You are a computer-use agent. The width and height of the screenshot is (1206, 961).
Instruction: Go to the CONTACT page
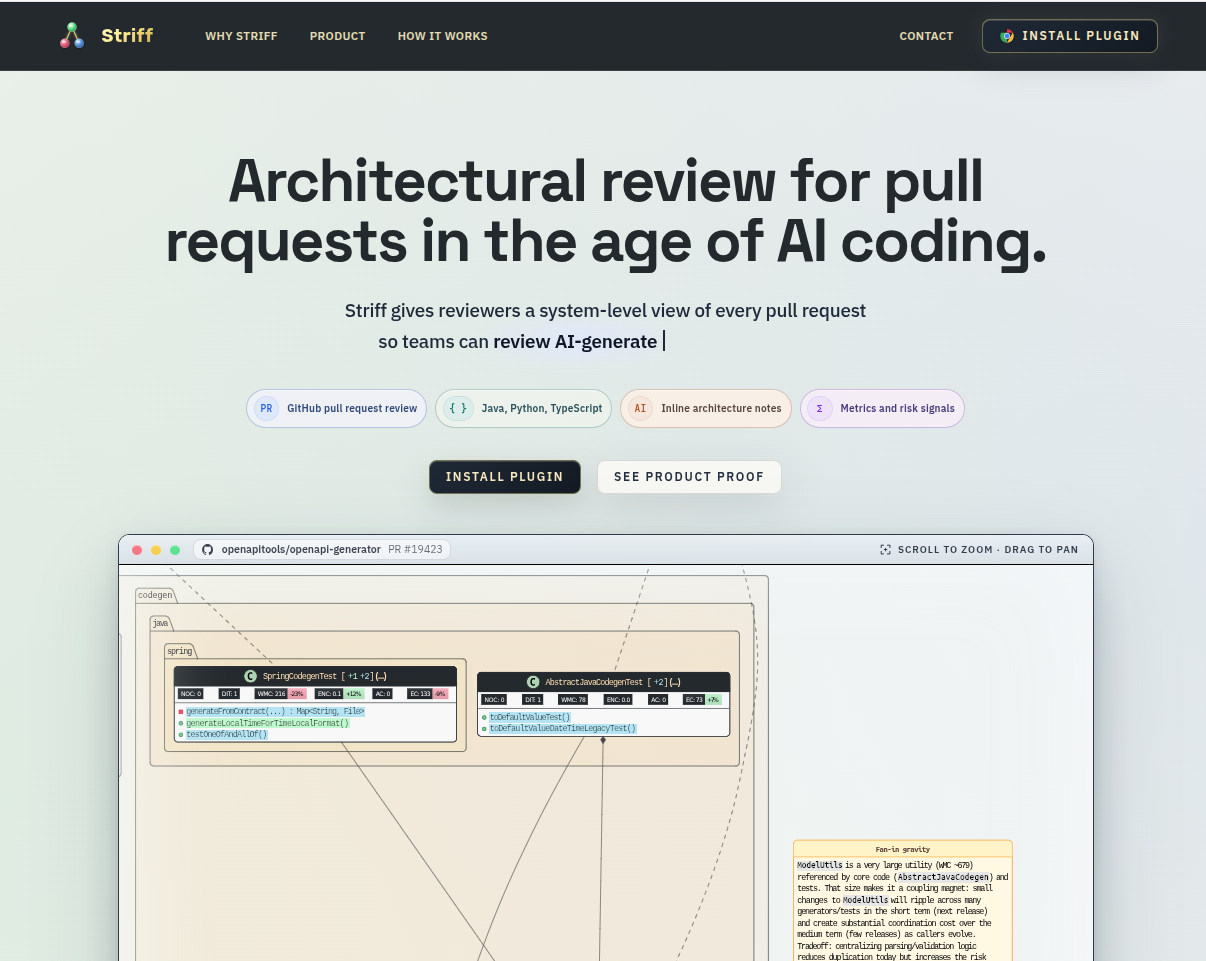926,36
